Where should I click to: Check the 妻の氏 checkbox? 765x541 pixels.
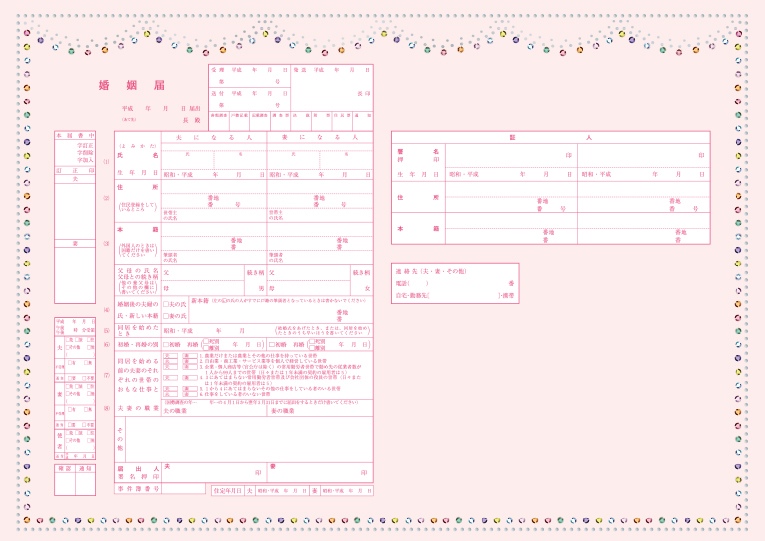tap(166, 315)
